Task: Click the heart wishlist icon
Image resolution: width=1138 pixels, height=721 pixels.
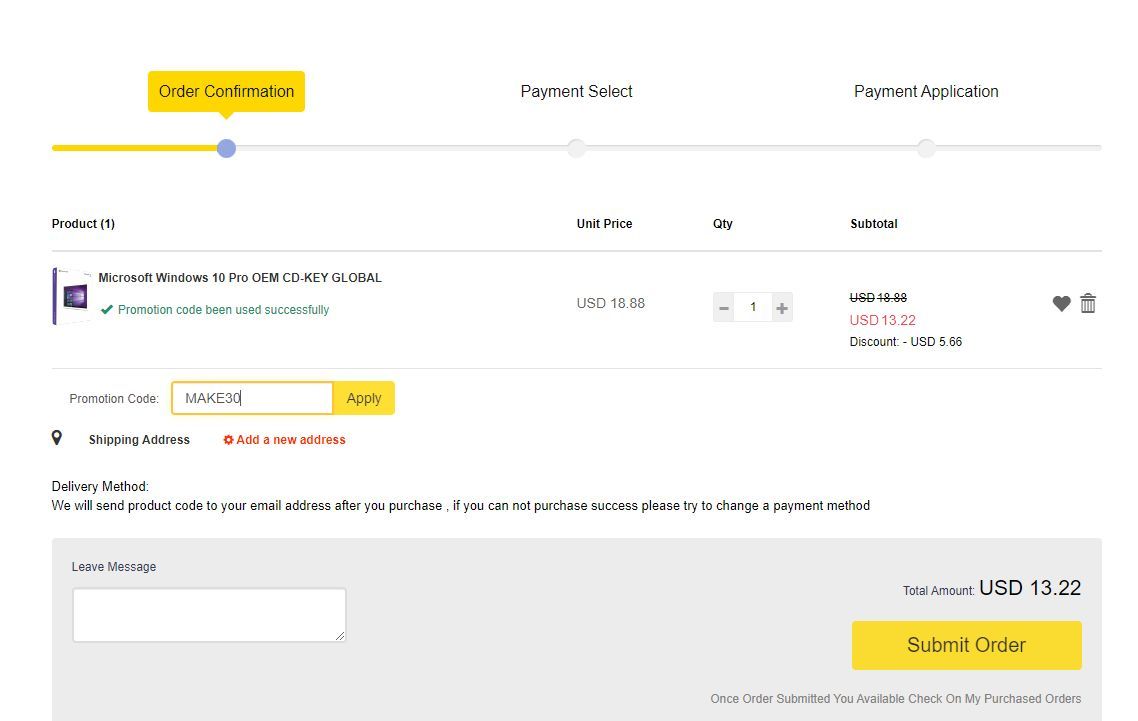Action: coord(1061,304)
